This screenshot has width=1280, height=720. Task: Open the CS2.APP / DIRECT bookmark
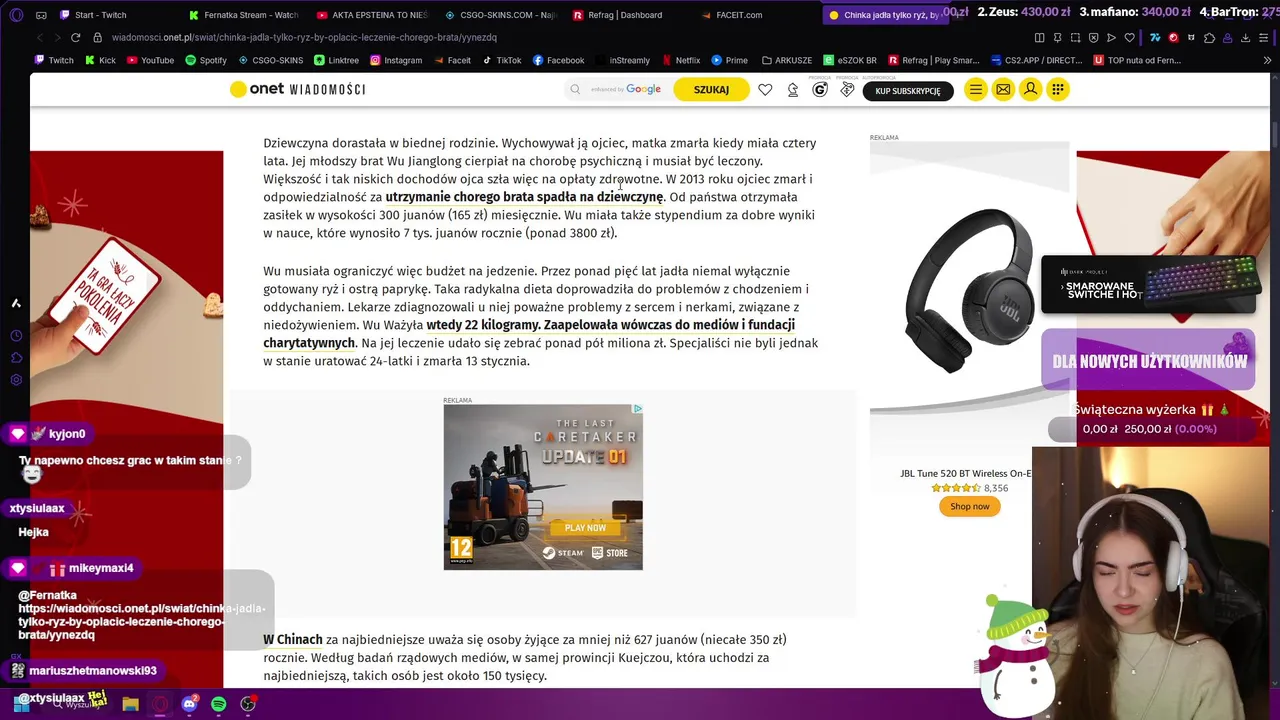click(1036, 60)
